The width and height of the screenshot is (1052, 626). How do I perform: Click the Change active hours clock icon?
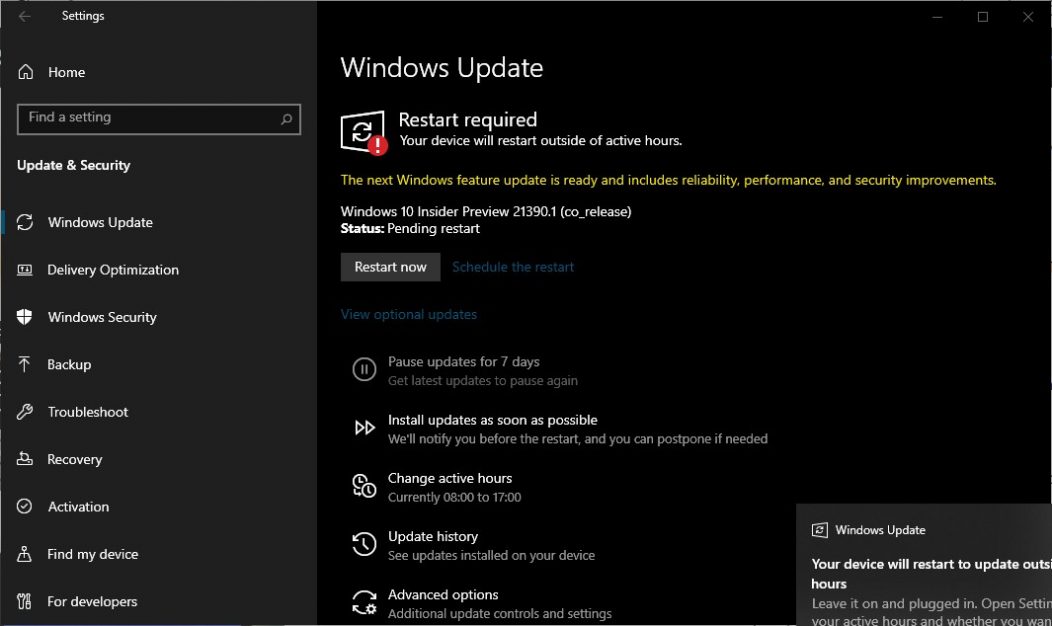[364, 486]
